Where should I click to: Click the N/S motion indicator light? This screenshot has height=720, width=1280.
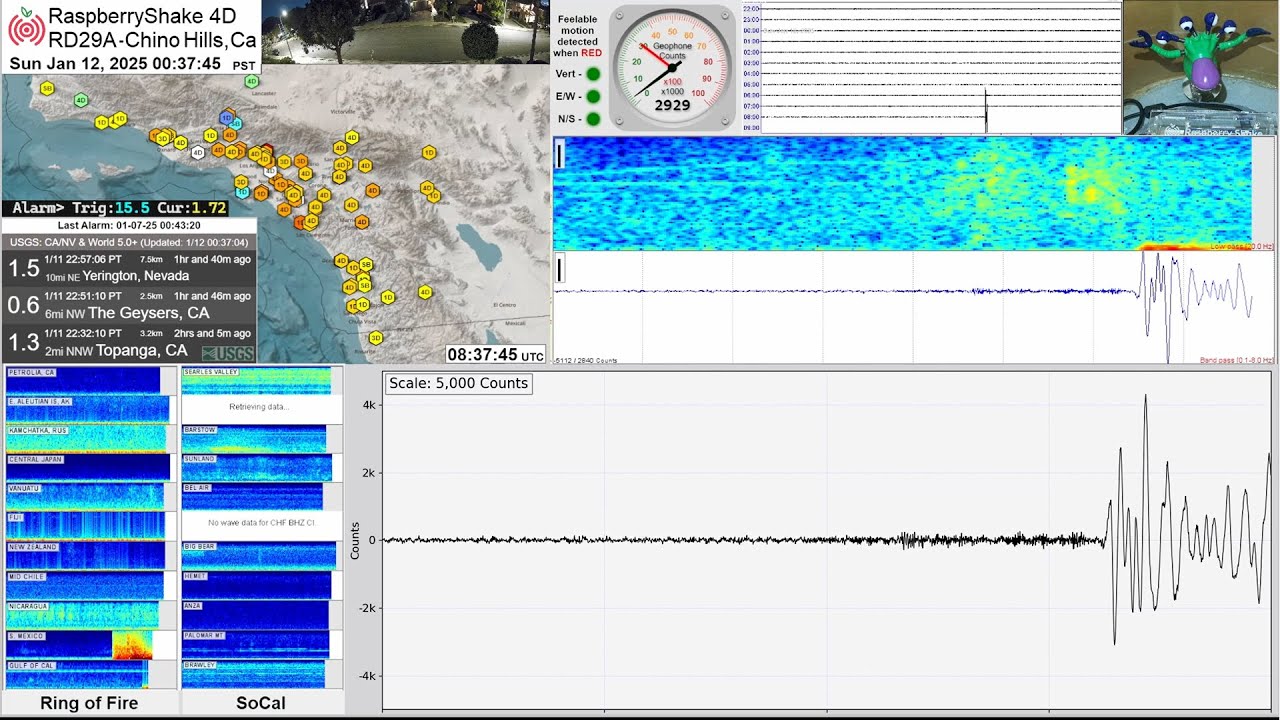coord(593,119)
